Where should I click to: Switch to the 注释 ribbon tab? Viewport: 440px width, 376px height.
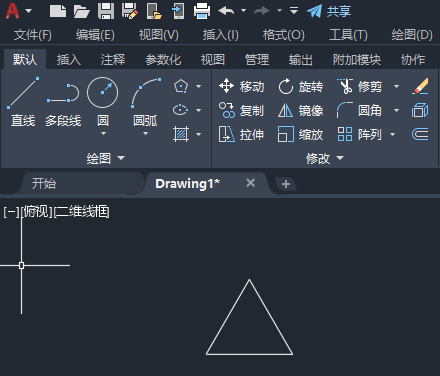[113, 60]
